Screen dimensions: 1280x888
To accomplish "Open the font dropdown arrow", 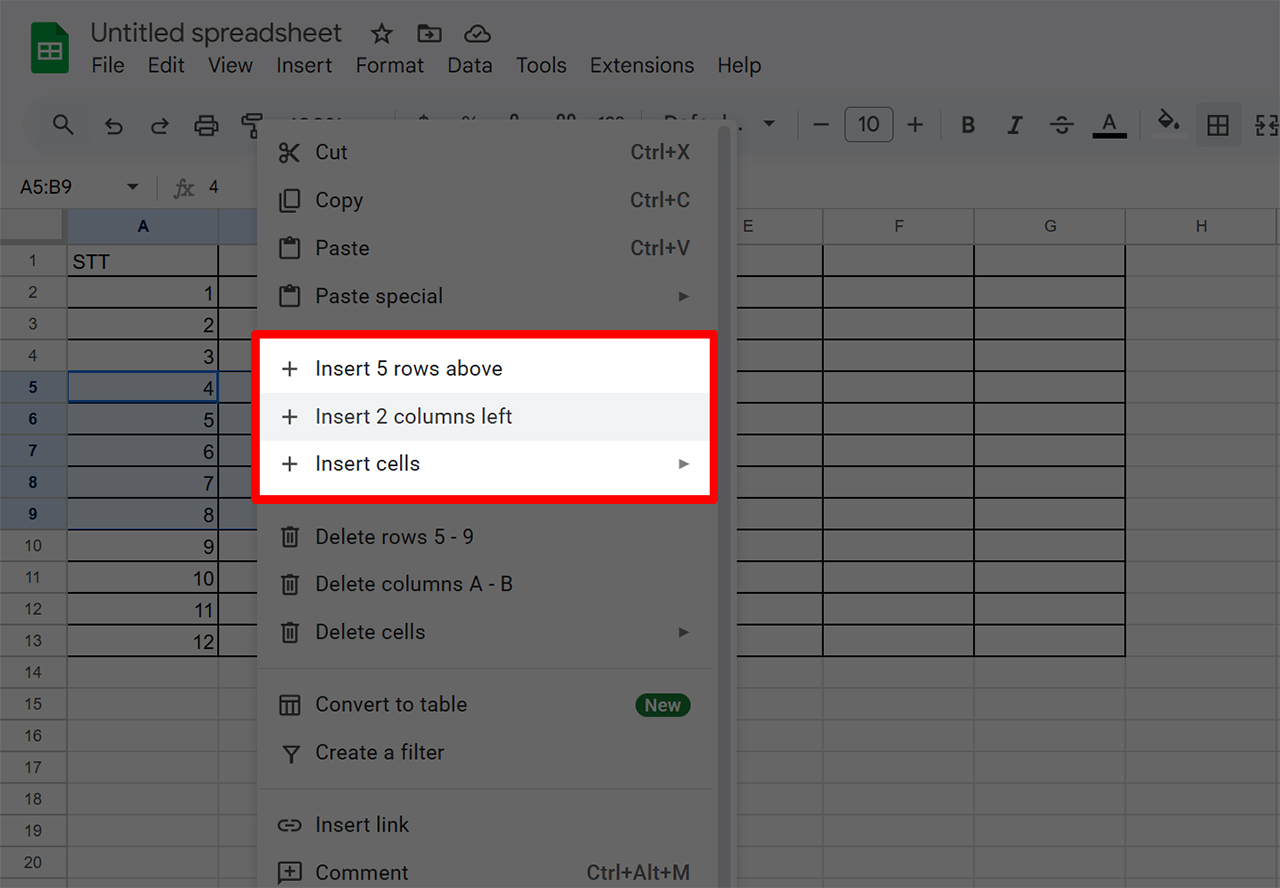I will click(x=769, y=123).
